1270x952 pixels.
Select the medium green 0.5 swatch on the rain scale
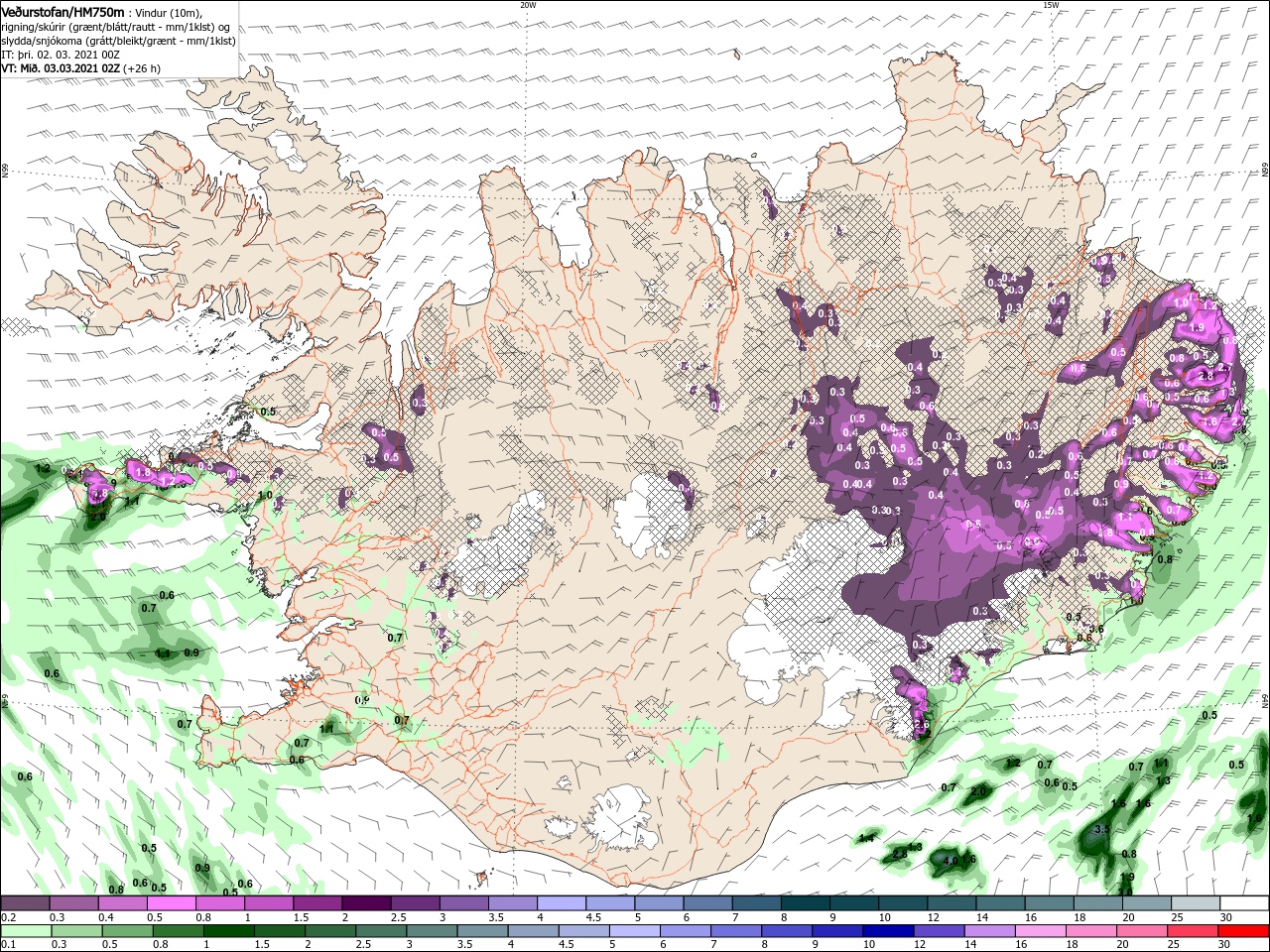127,931
